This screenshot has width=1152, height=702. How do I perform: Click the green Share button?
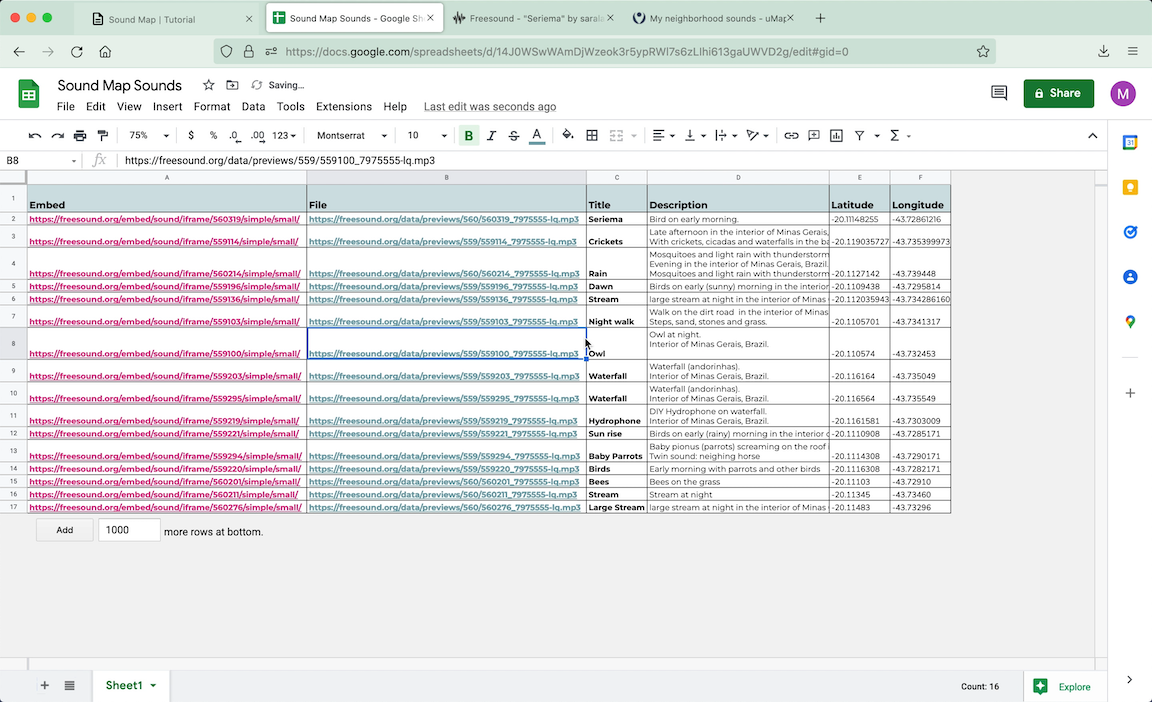(x=1058, y=93)
